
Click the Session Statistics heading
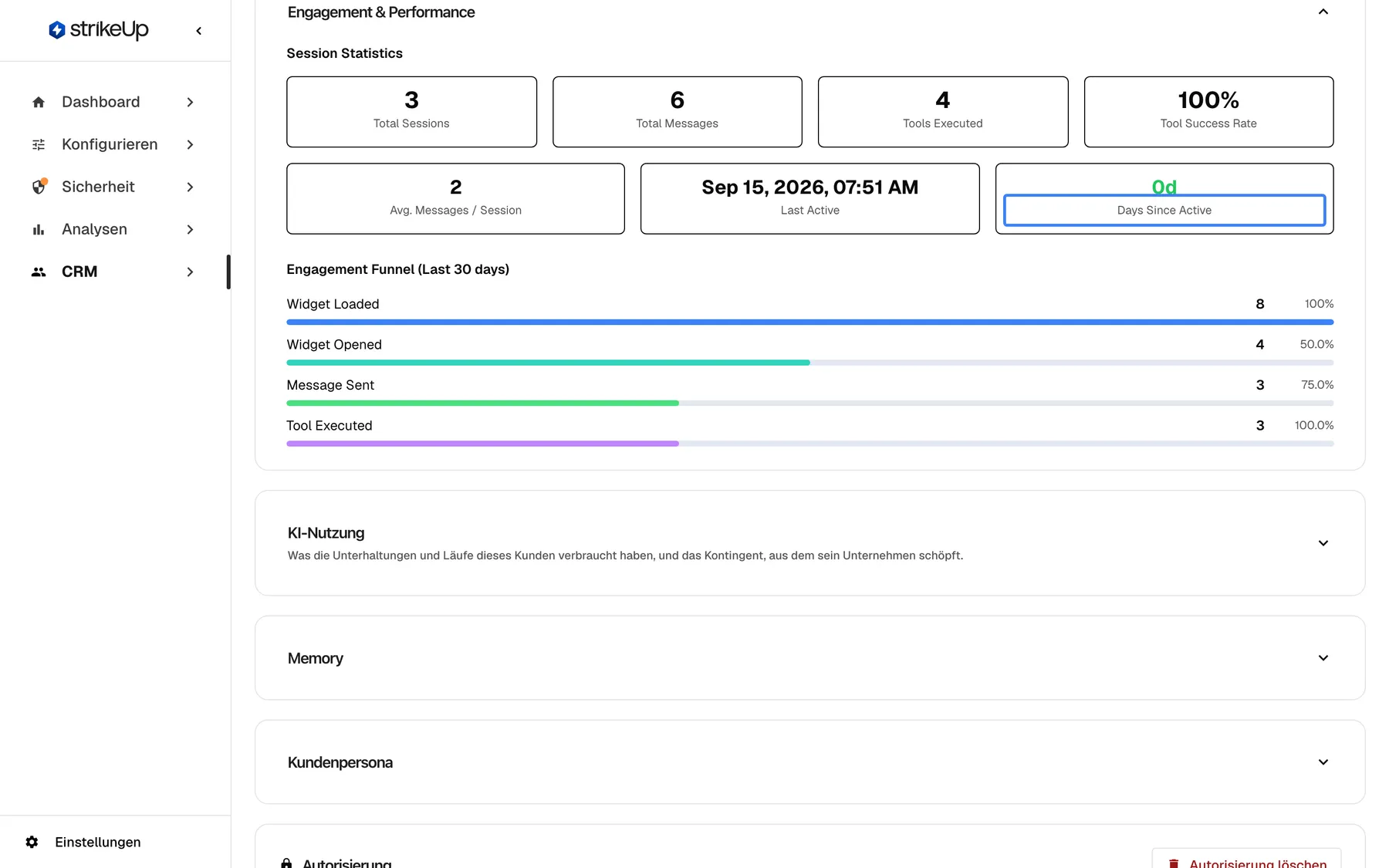pos(344,53)
